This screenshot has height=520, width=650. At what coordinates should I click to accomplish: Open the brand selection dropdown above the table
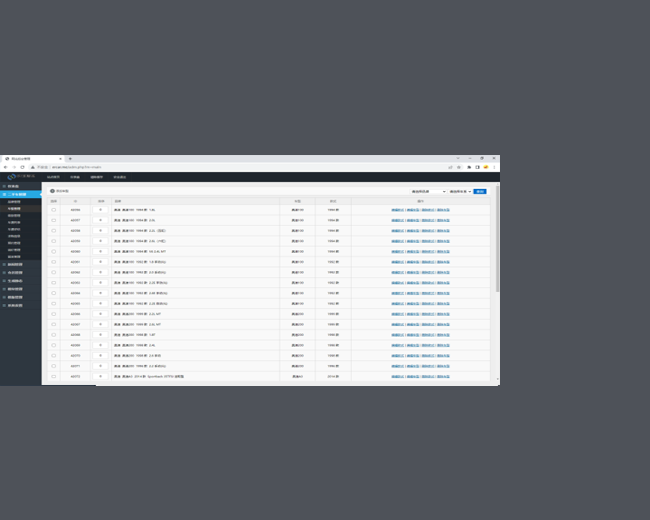pos(427,190)
